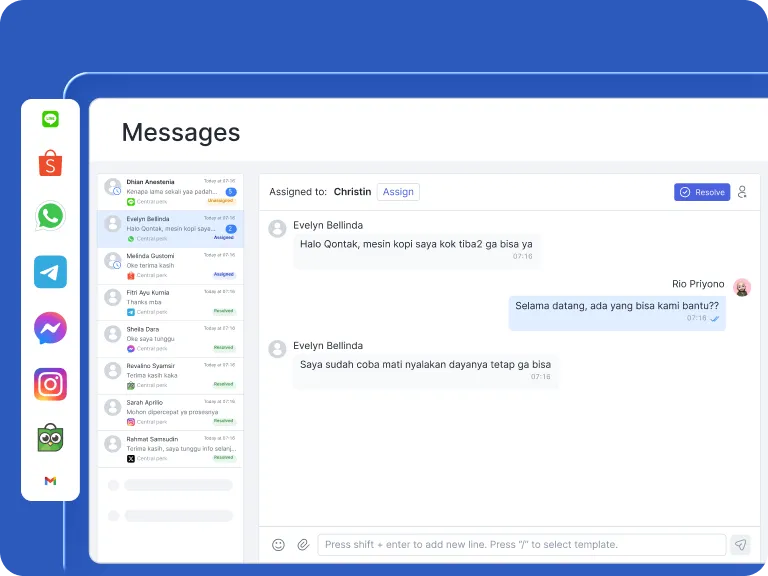The width and height of the screenshot is (768, 576).
Task: Click the message input field
Action: click(x=521, y=545)
